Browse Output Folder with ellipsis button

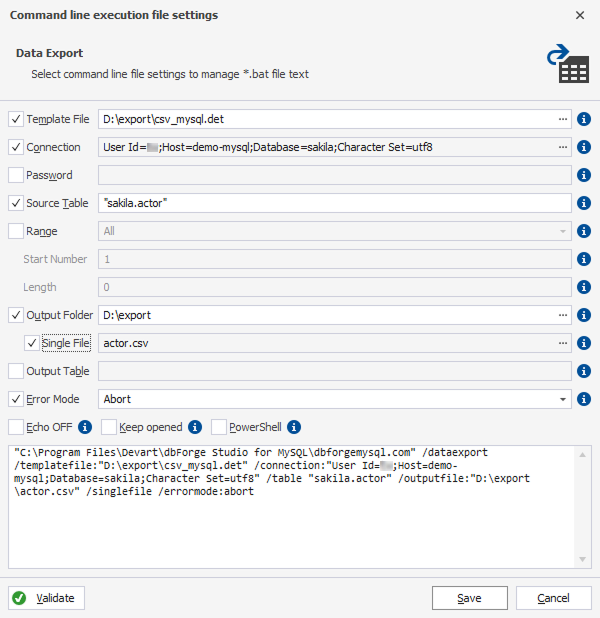[x=563, y=315]
